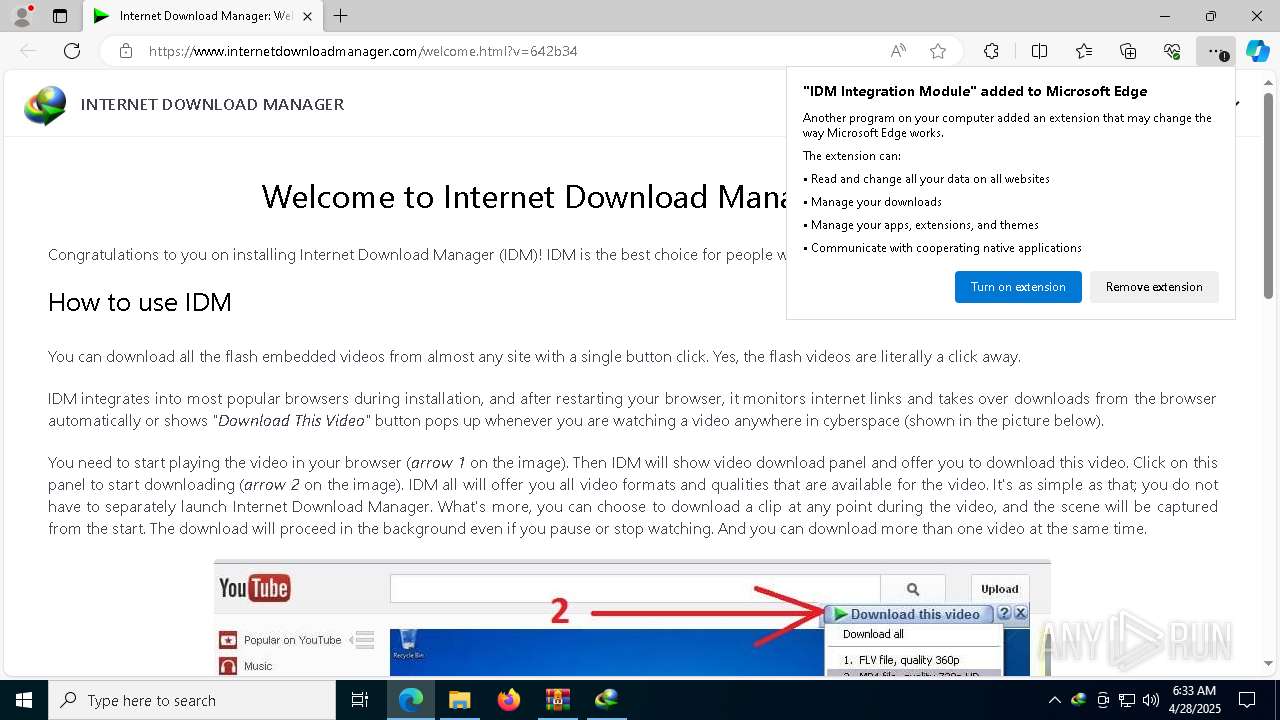1280x720 pixels.
Task: Click the Edge profile avatar icon
Action: point(21,16)
